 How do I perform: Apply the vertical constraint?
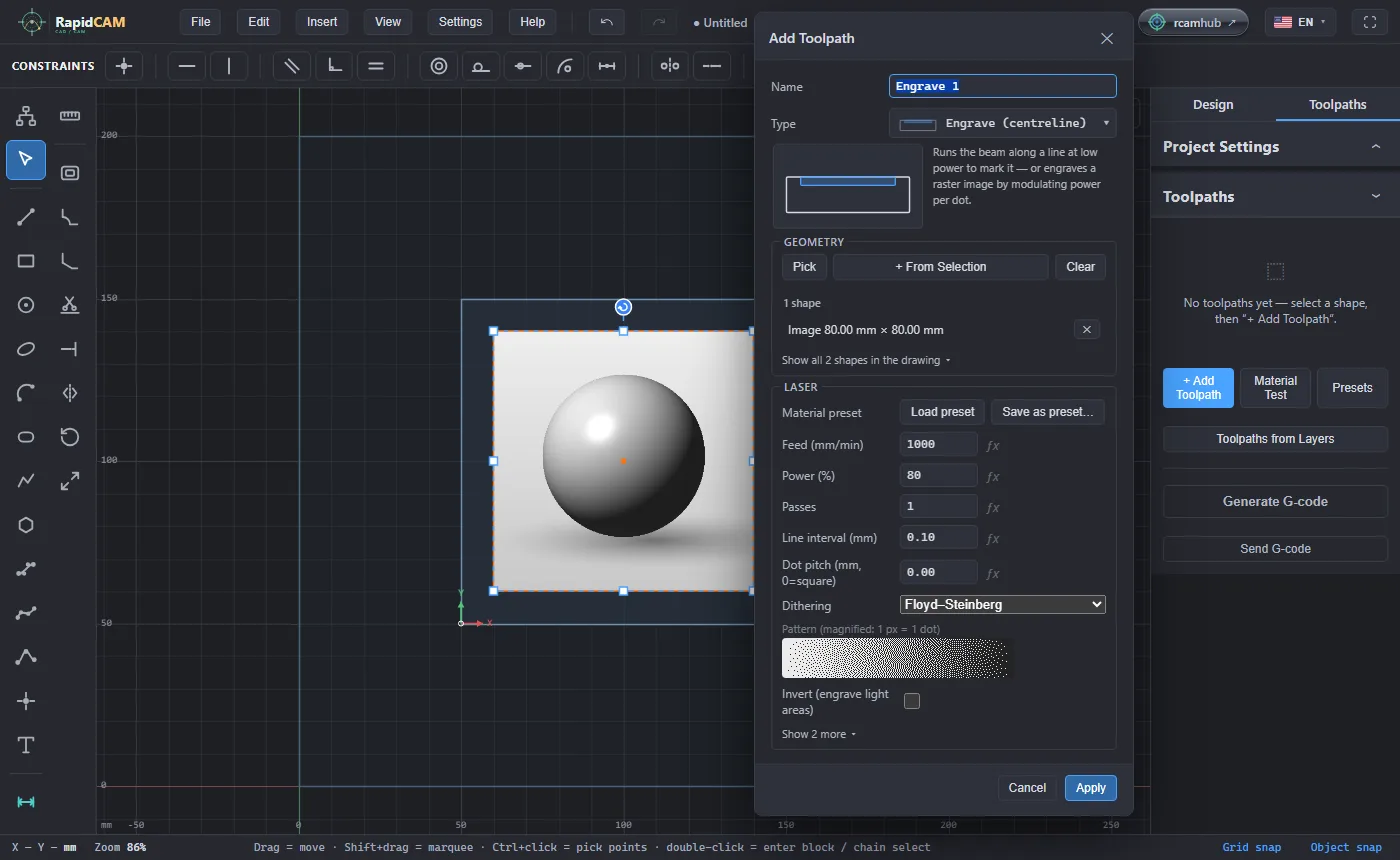[229, 66]
